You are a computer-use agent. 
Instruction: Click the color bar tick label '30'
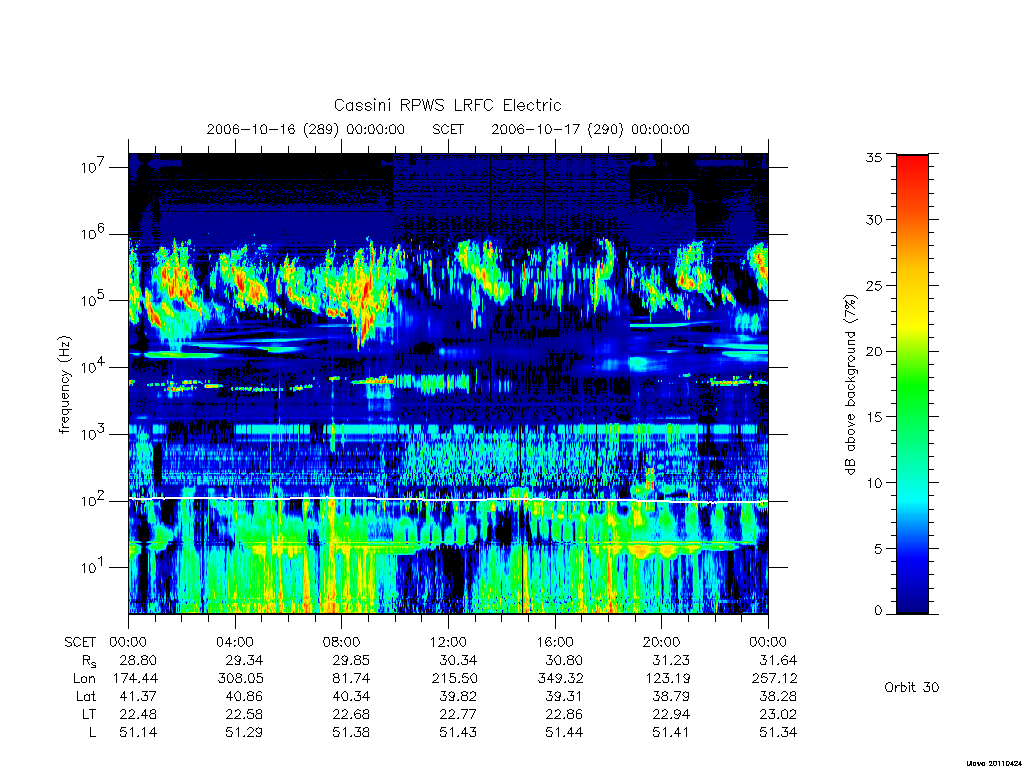(x=873, y=220)
